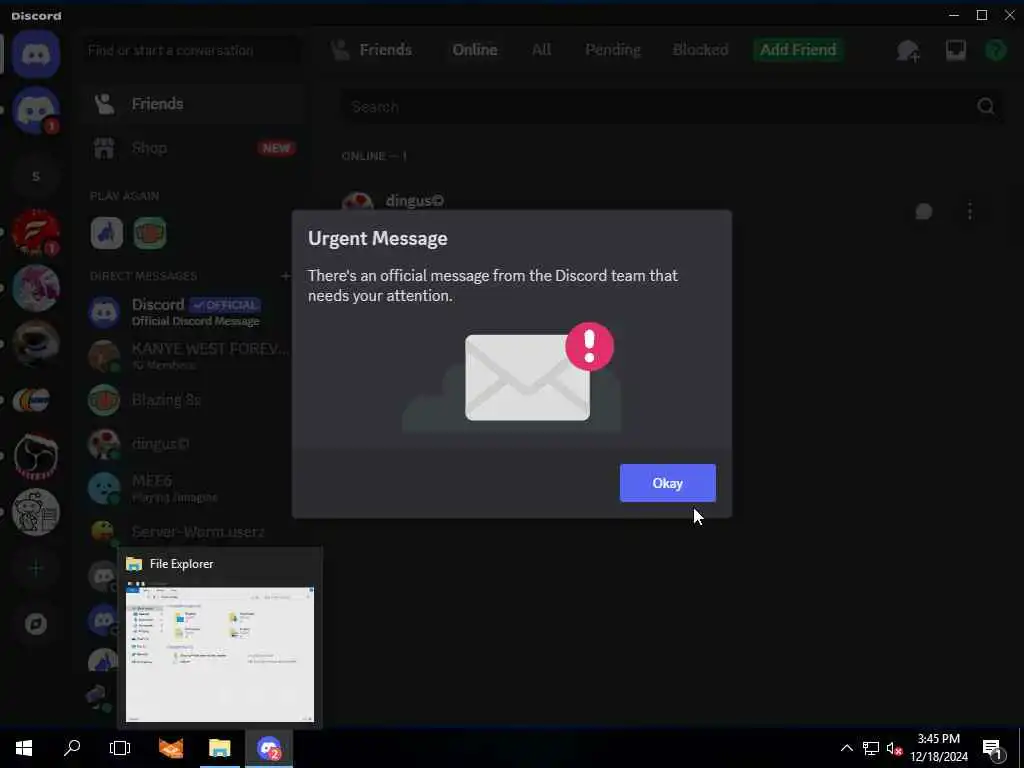Switch to the Online tab

pyautogui.click(x=475, y=50)
